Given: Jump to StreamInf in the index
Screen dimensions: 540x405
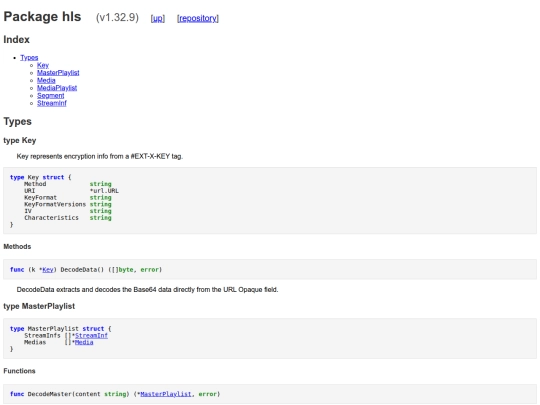Looking at the screenshot, I should 52,103.
